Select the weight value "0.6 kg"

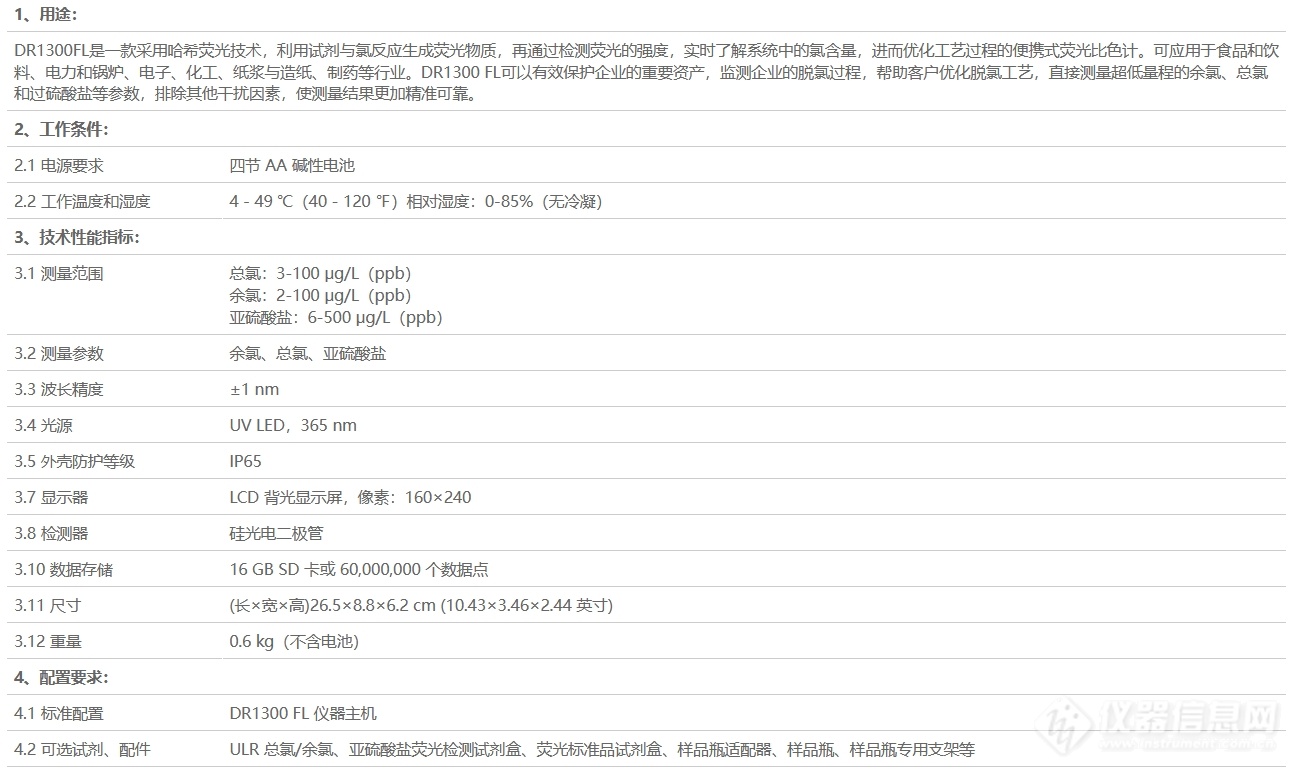pos(294,641)
